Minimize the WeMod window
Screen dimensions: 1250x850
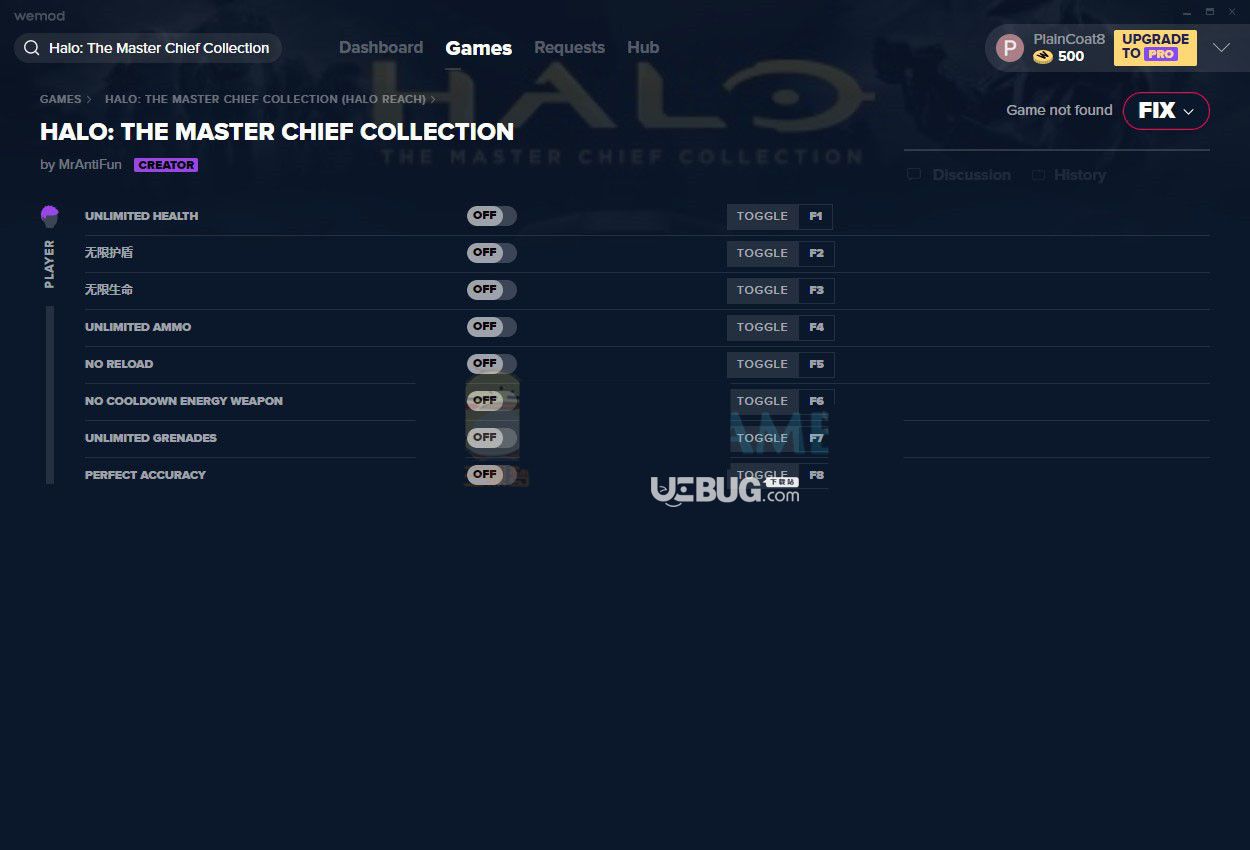1187,12
